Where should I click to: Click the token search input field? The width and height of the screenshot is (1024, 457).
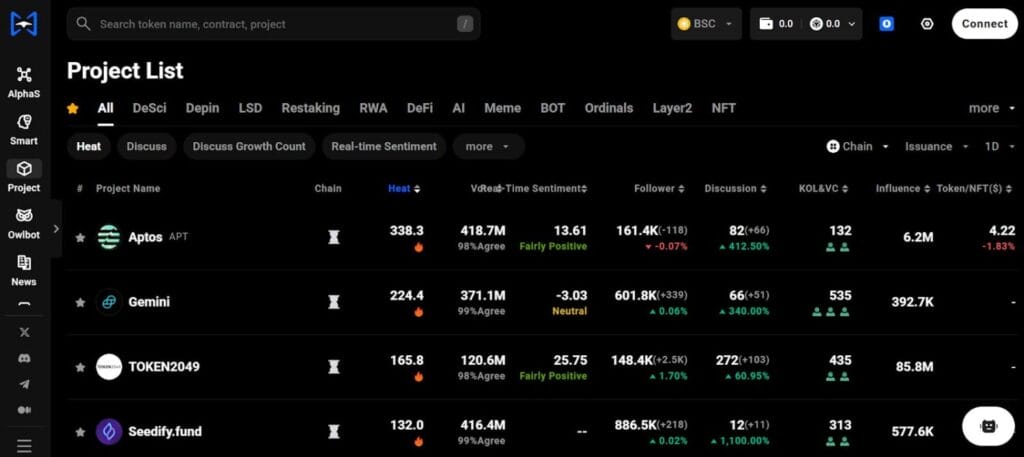tap(273, 24)
